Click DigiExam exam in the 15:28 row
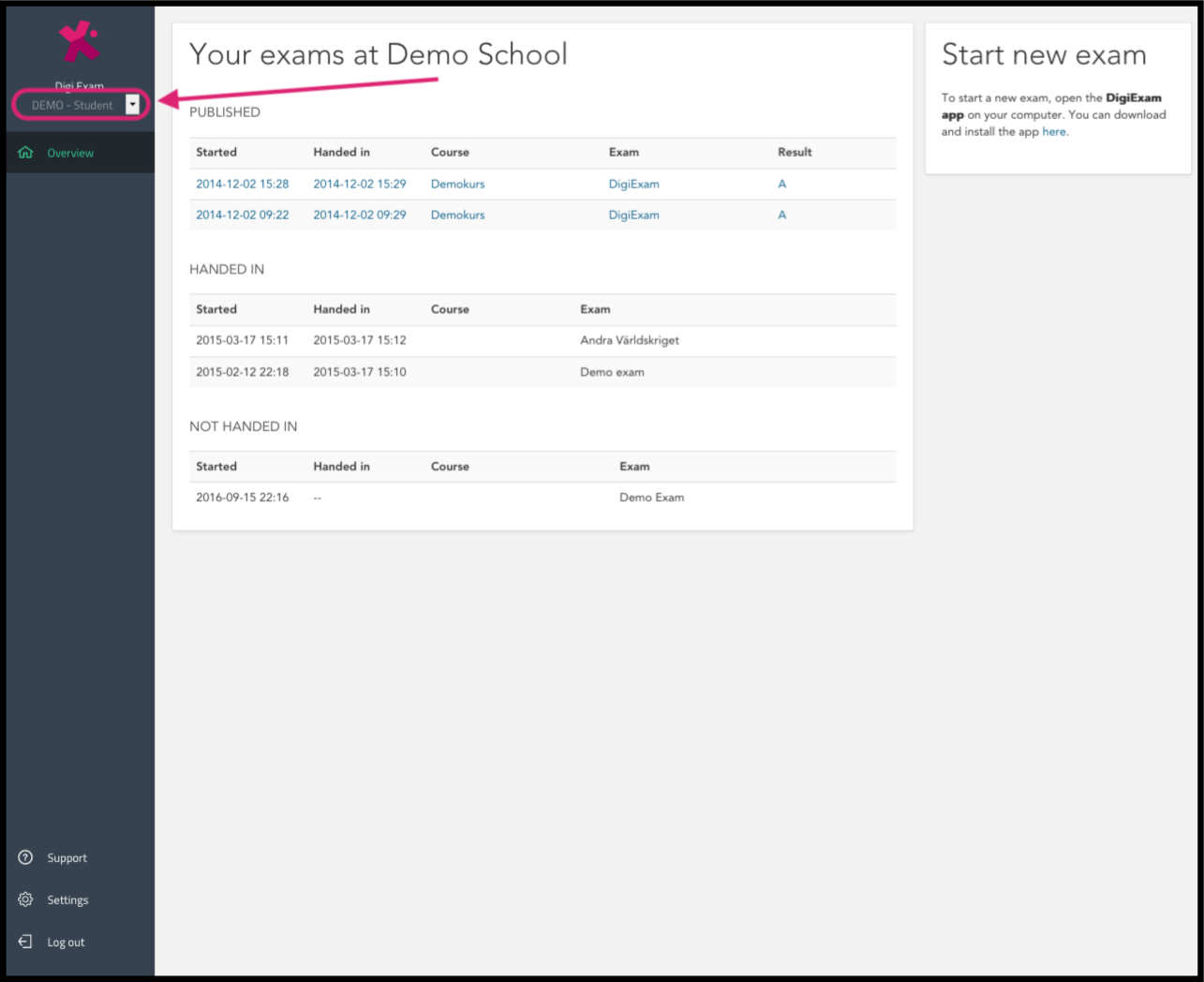 coord(634,184)
